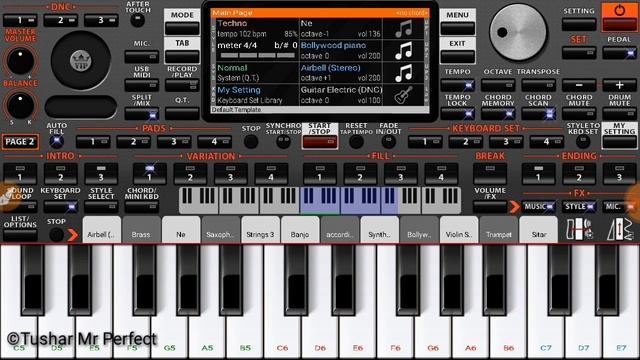The width and height of the screenshot is (640, 360).
Task: Click DNC button 2
Action: [x=60, y=20]
